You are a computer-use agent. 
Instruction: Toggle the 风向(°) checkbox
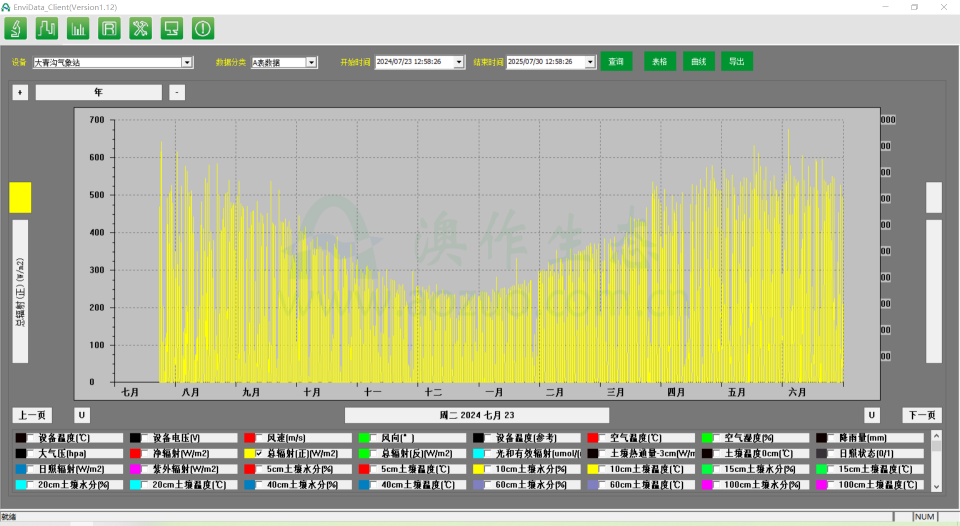[x=374, y=438]
